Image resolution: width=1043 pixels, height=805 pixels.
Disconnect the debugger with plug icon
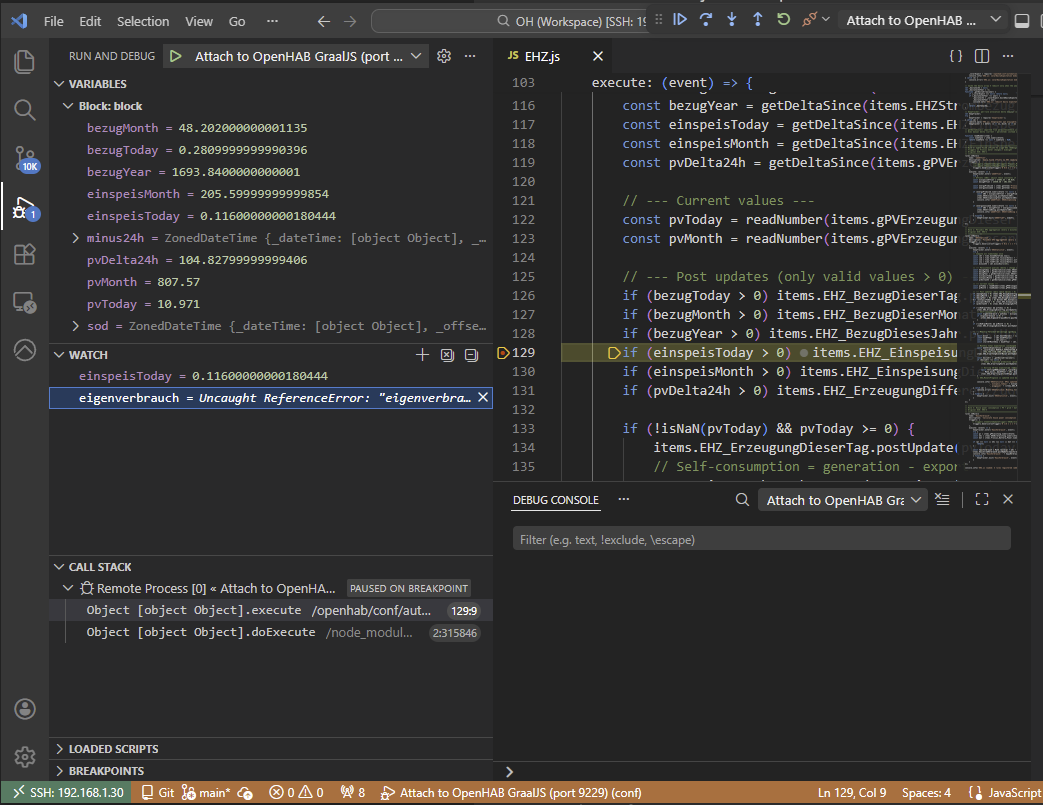click(810, 20)
